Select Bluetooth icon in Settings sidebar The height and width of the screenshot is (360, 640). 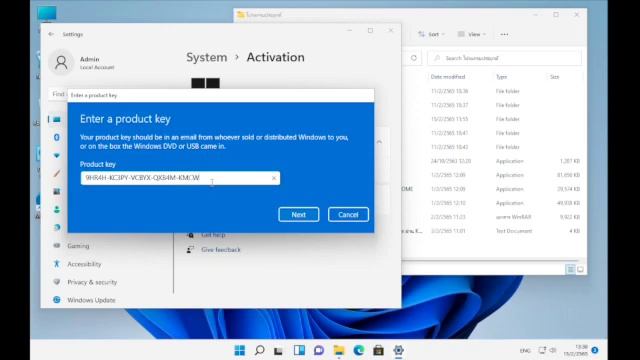click(57, 137)
